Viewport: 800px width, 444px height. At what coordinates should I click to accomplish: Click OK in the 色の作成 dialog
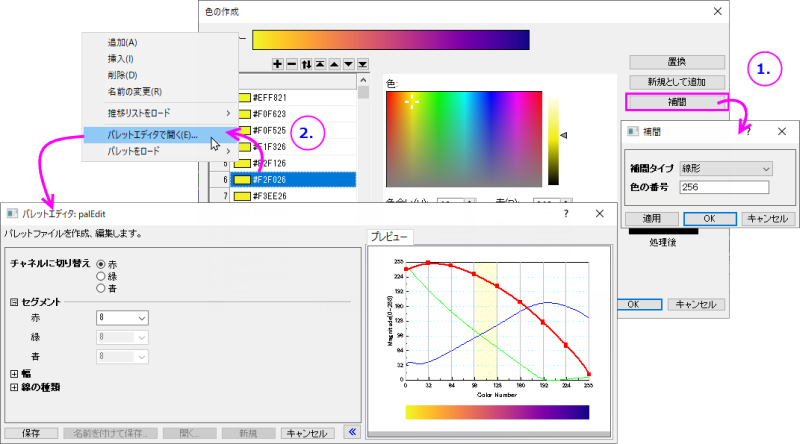(x=639, y=304)
